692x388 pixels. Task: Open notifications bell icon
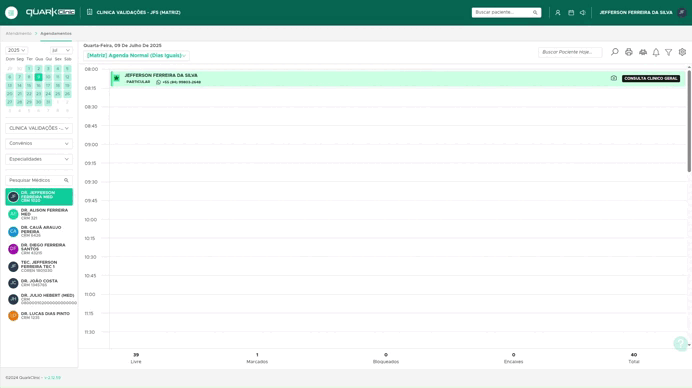tap(656, 52)
